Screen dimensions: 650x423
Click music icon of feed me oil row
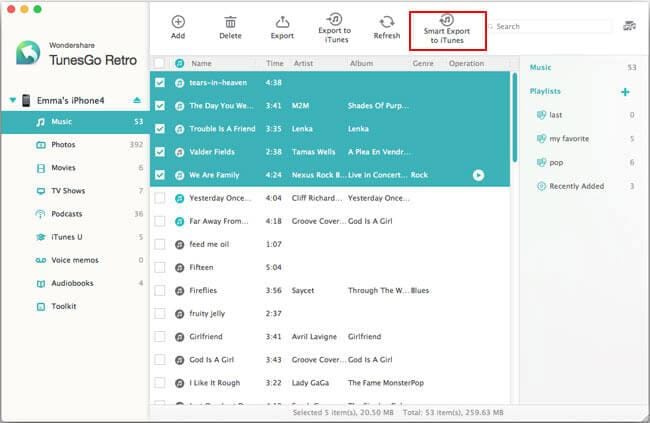point(179,245)
